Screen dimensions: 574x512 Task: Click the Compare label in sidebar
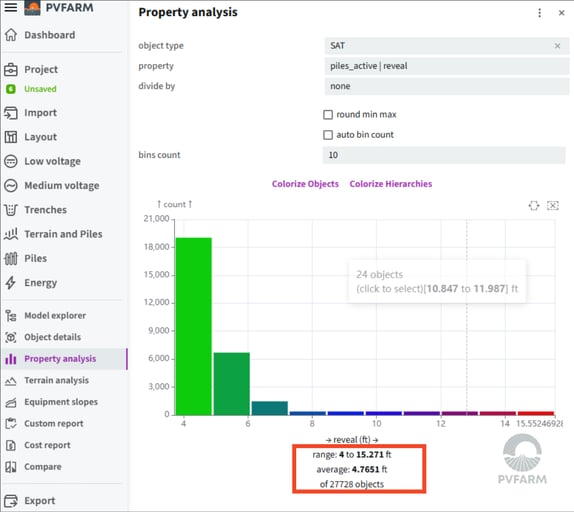tap(43, 467)
